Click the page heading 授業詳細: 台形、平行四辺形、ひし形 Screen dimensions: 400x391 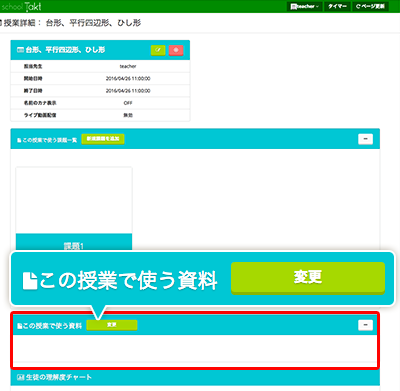(71, 23)
